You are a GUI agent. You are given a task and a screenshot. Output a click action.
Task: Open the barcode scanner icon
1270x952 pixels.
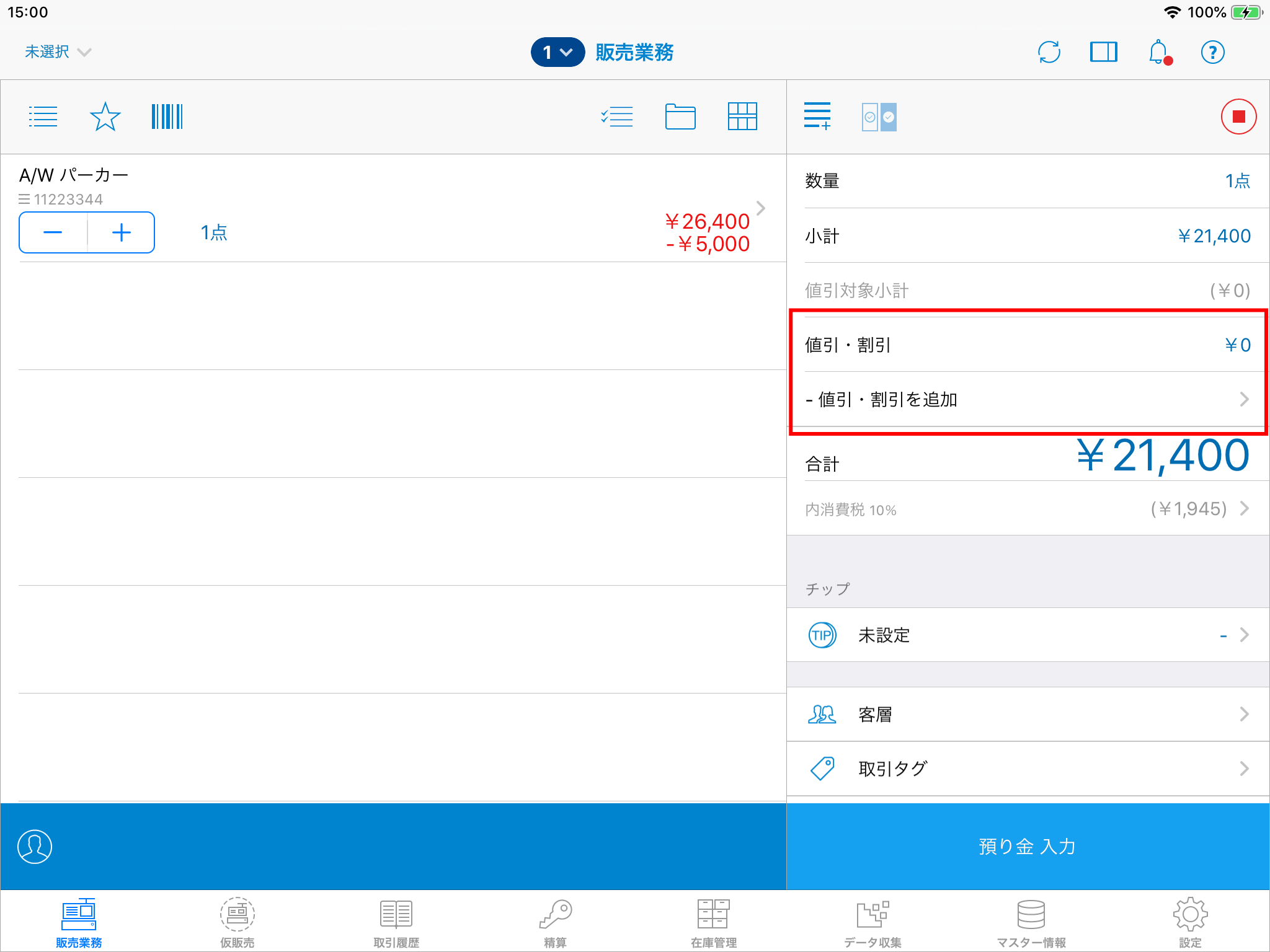click(x=167, y=117)
